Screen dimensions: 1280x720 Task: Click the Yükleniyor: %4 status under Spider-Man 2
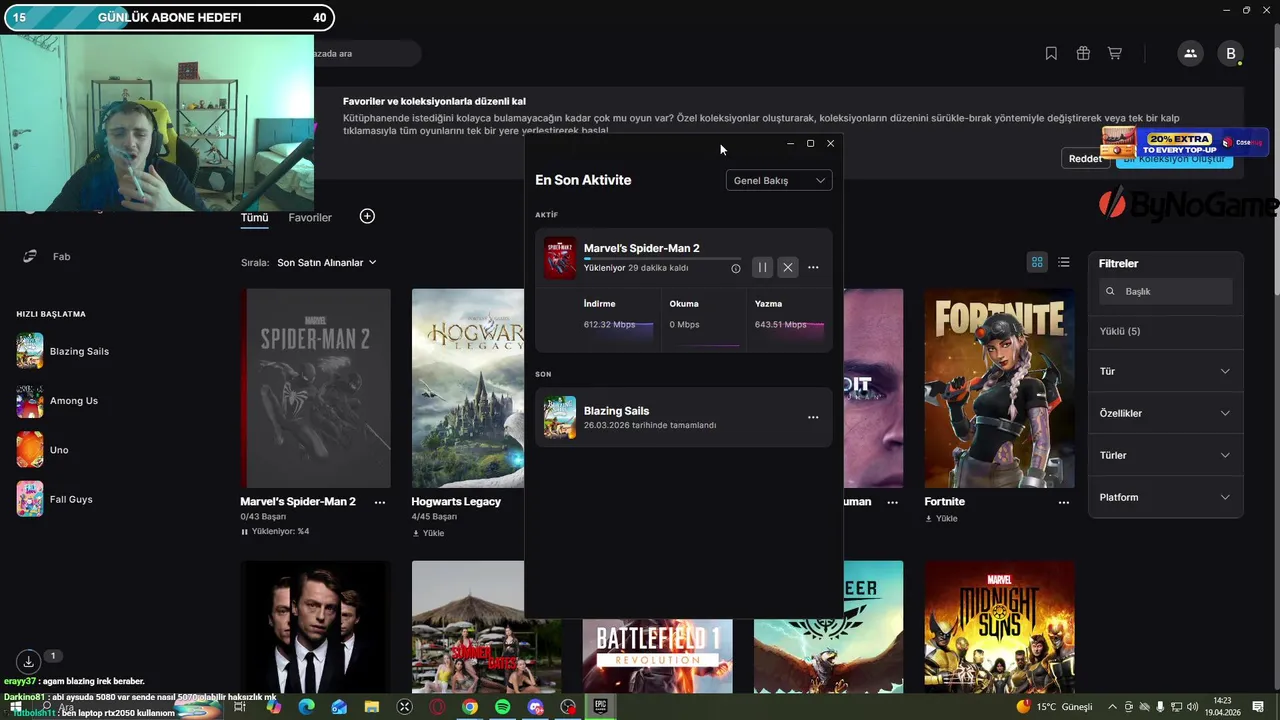(x=275, y=531)
